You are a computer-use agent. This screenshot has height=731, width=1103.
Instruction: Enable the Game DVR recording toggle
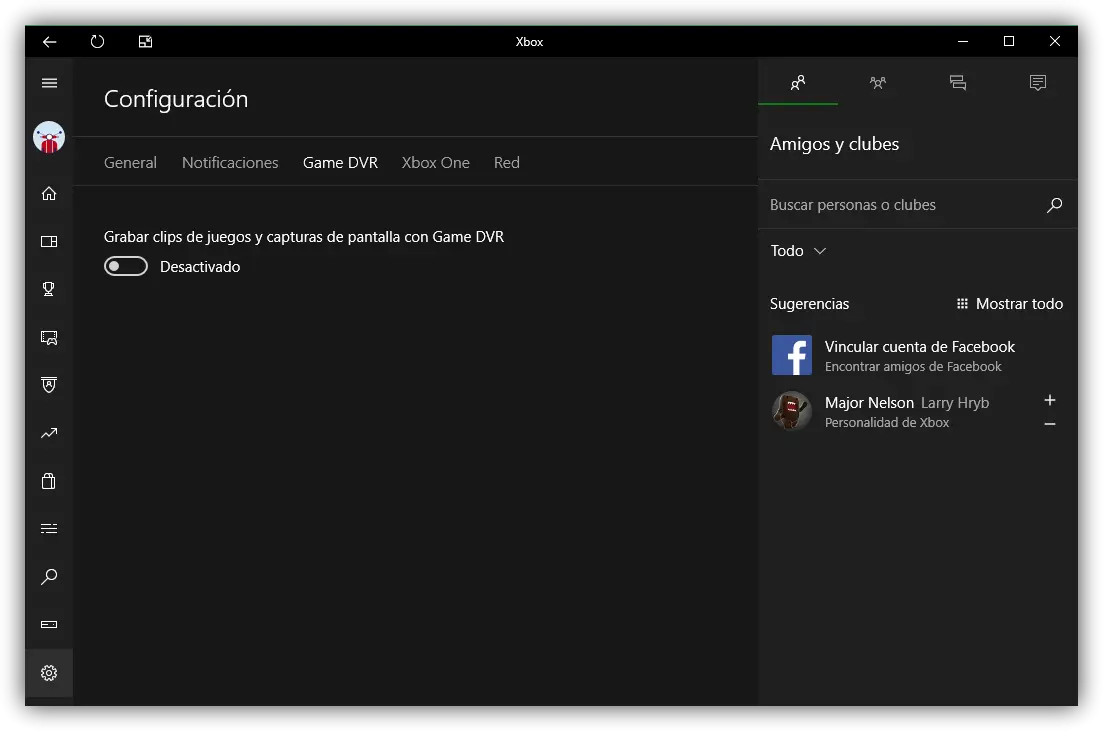(126, 266)
